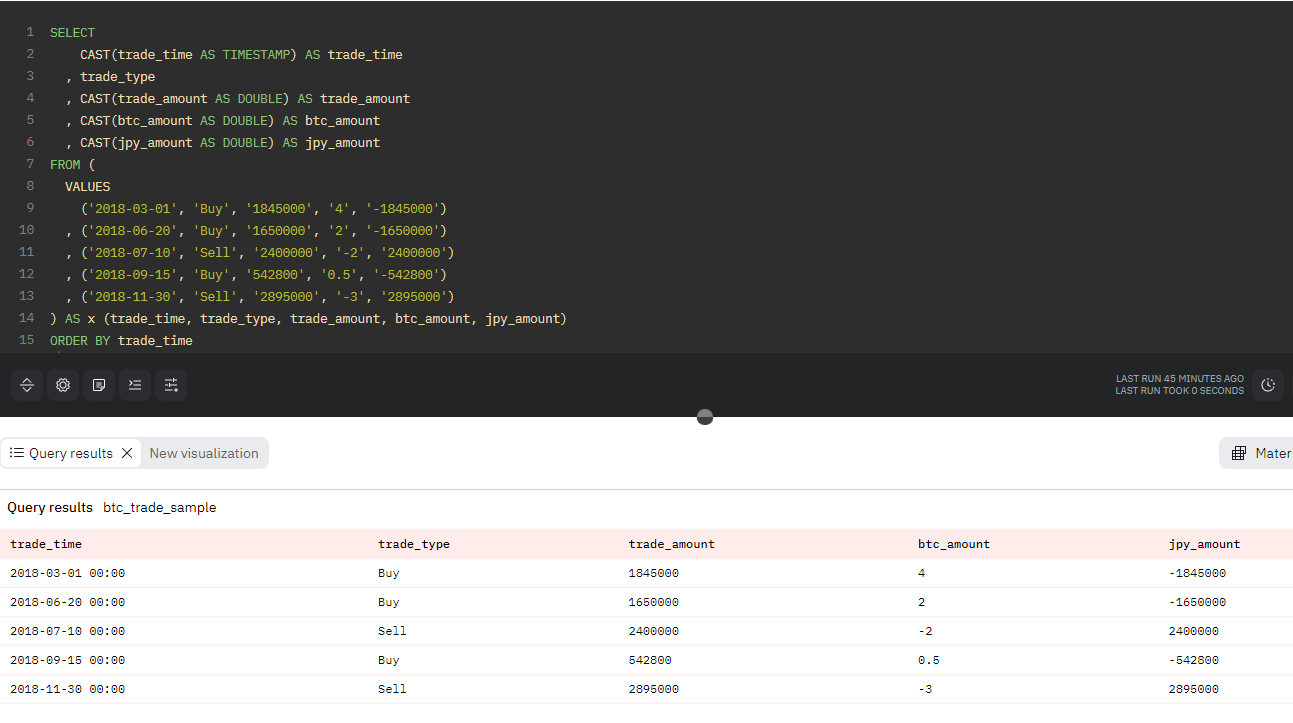This screenshot has height=723, width=1293.
Task: Place cursor on VALUES keyword in line 8
Action: [88, 187]
